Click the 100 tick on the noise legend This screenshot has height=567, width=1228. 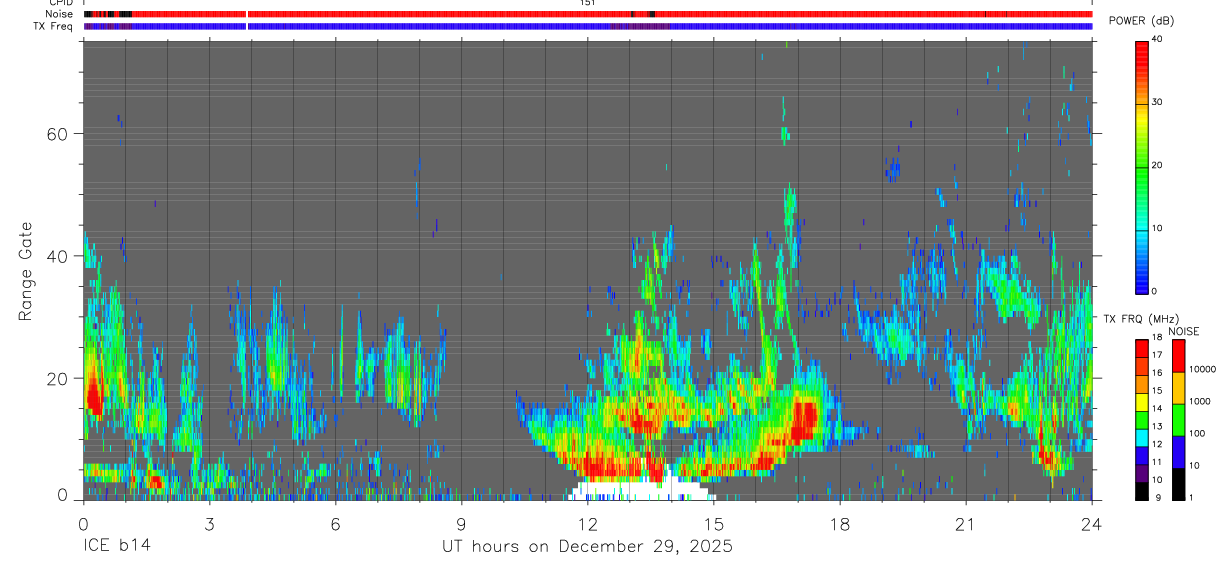[x=1197, y=433]
